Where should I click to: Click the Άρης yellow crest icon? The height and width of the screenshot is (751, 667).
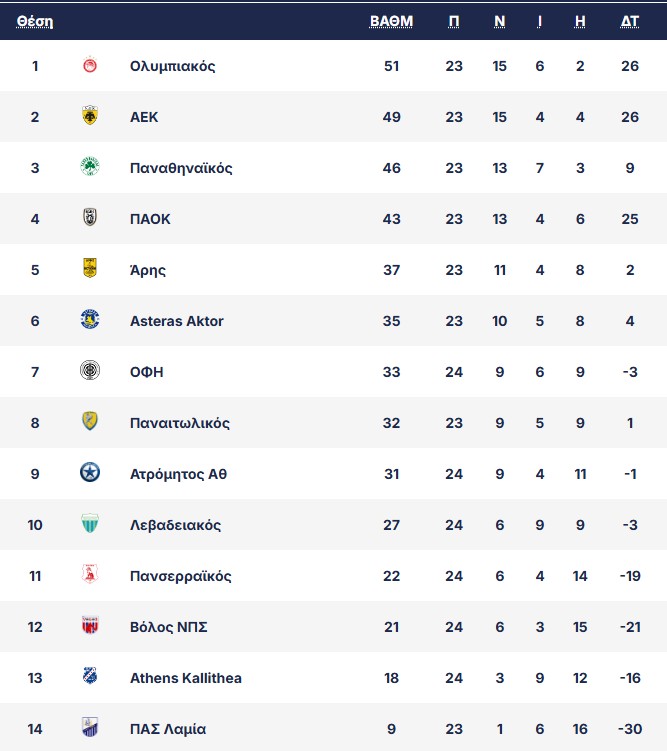90,269
